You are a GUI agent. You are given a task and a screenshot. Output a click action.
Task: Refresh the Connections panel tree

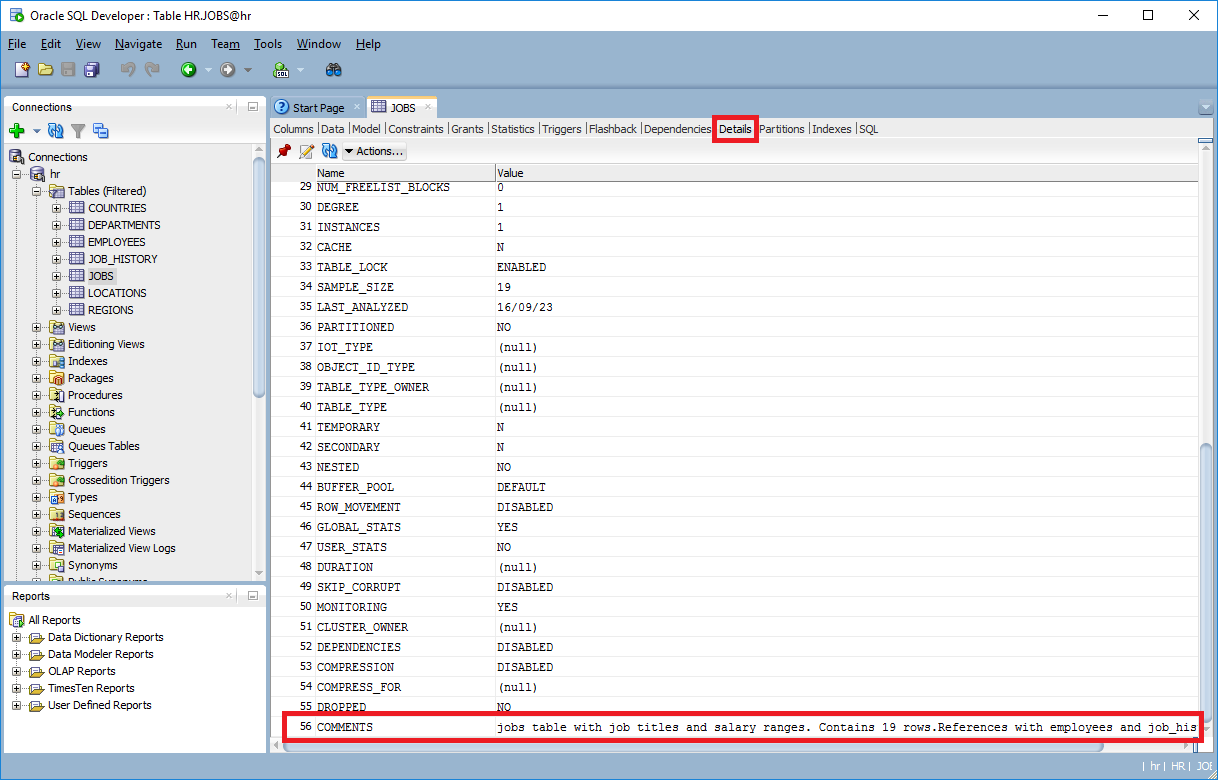(56, 131)
